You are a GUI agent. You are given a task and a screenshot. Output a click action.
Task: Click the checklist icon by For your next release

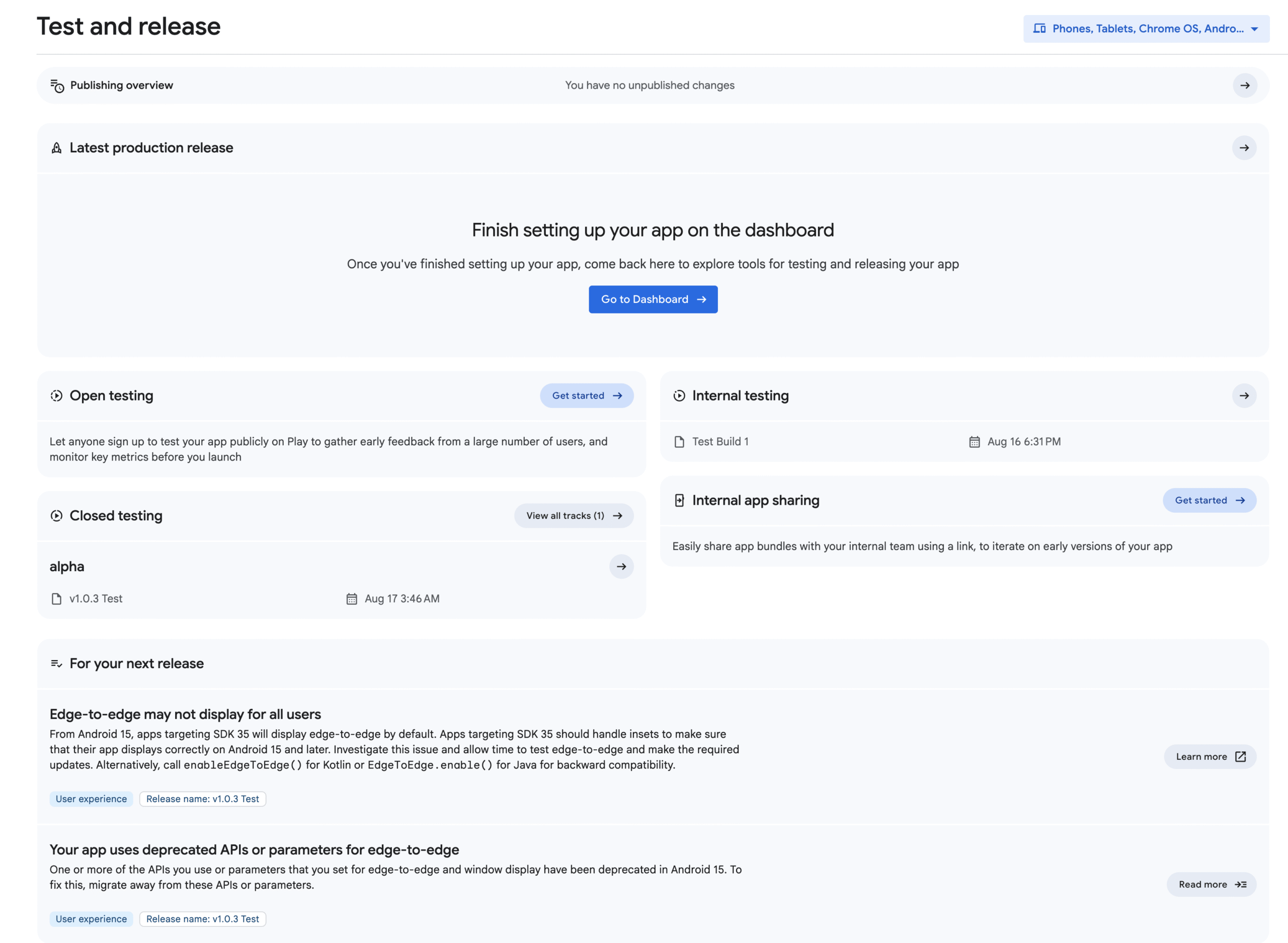56,663
